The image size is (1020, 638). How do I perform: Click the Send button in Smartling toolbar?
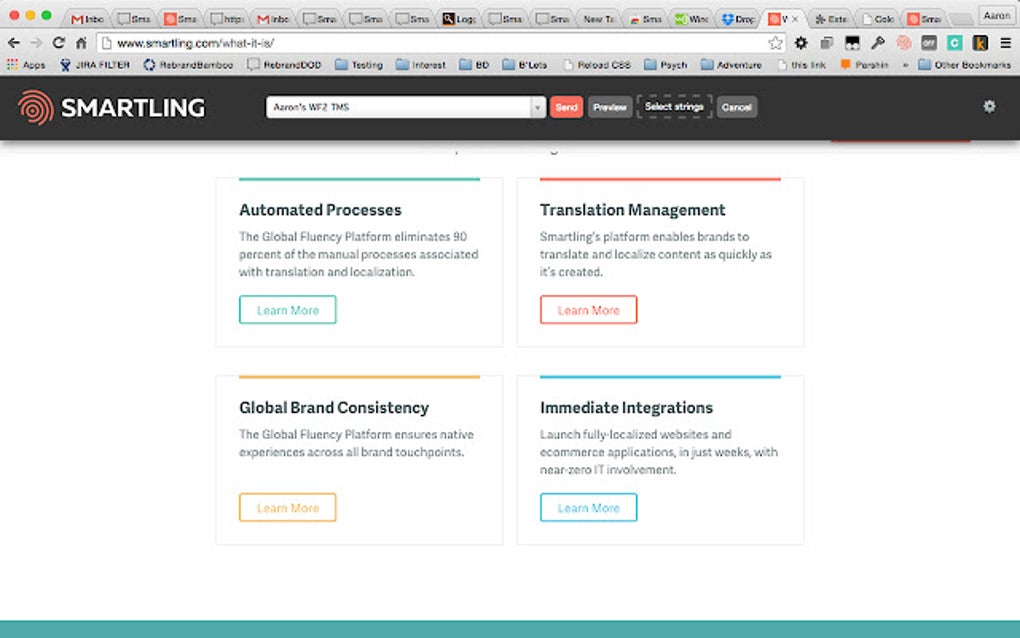click(x=566, y=106)
